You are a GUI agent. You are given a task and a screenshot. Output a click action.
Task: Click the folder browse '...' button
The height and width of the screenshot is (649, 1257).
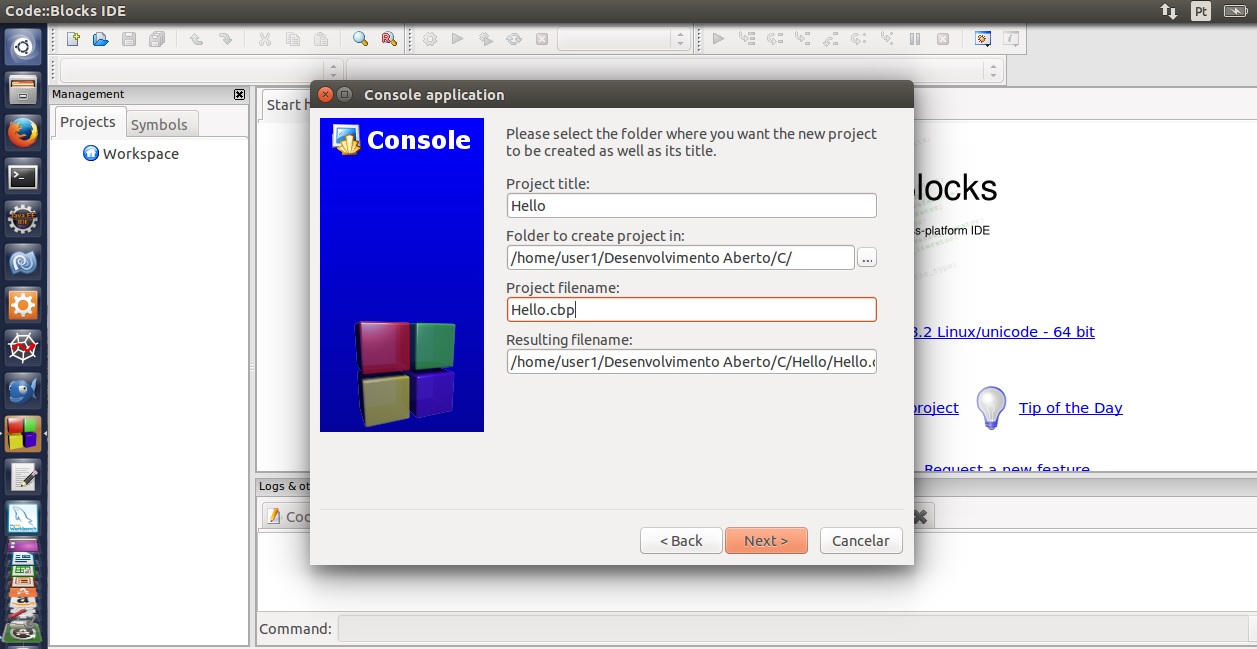point(867,258)
